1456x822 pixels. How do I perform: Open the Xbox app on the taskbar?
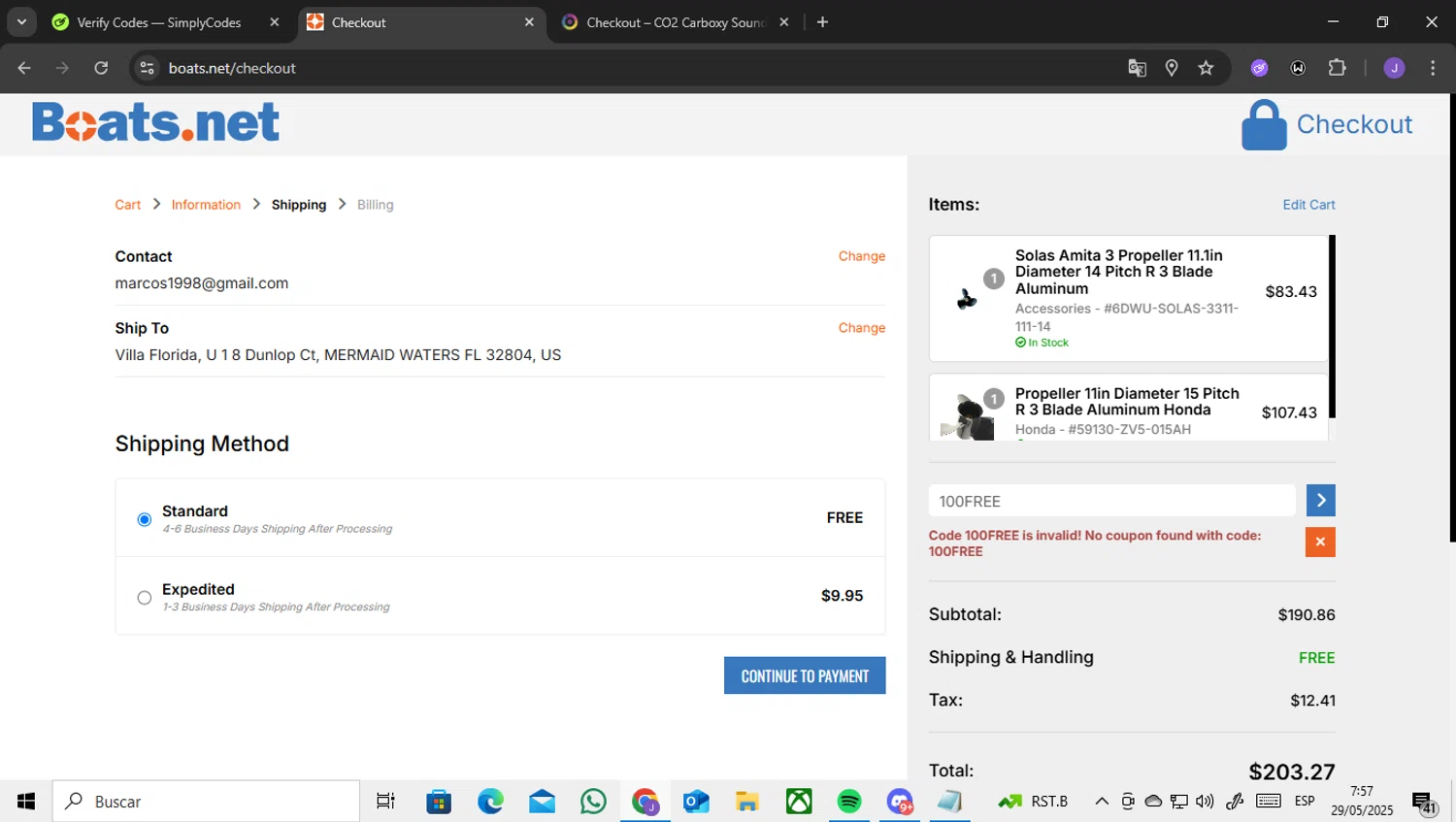pos(799,802)
